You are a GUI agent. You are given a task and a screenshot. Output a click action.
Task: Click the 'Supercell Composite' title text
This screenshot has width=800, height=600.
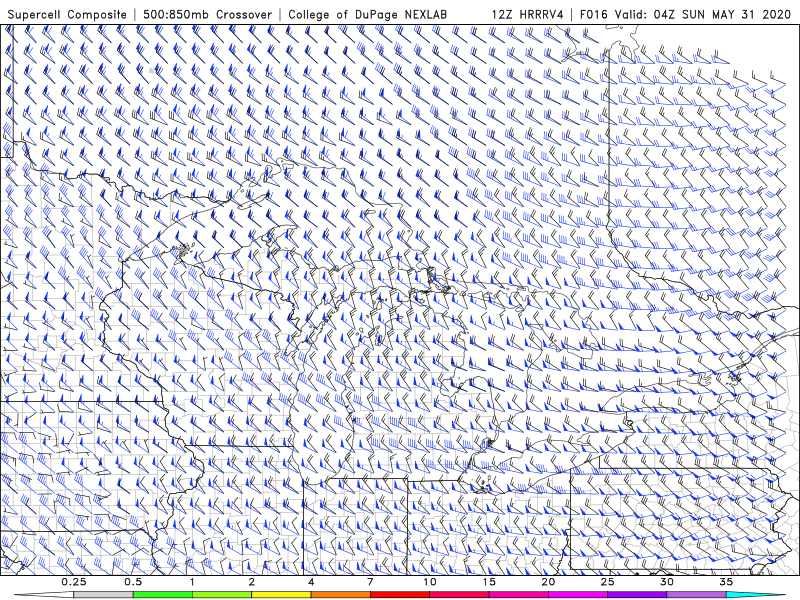67,14
